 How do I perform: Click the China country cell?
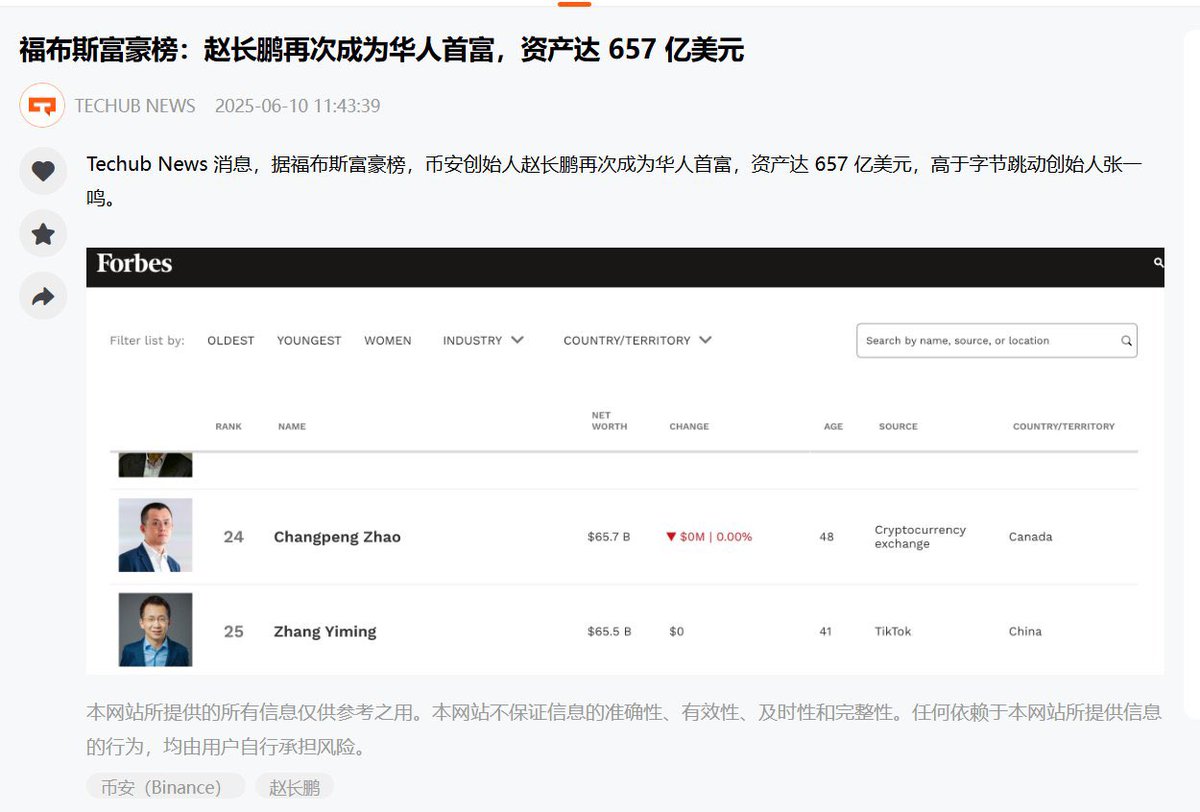(x=1025, y=632)
